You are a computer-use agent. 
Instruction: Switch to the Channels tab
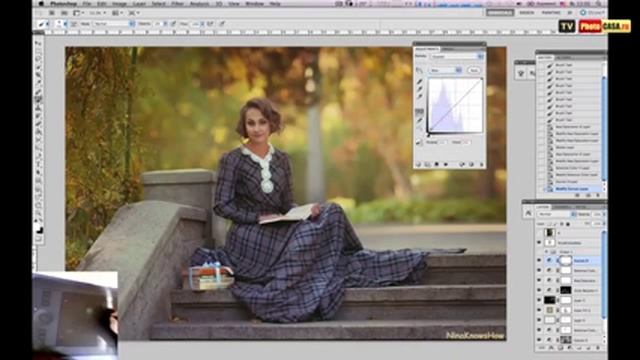click(x=561, y=207)
